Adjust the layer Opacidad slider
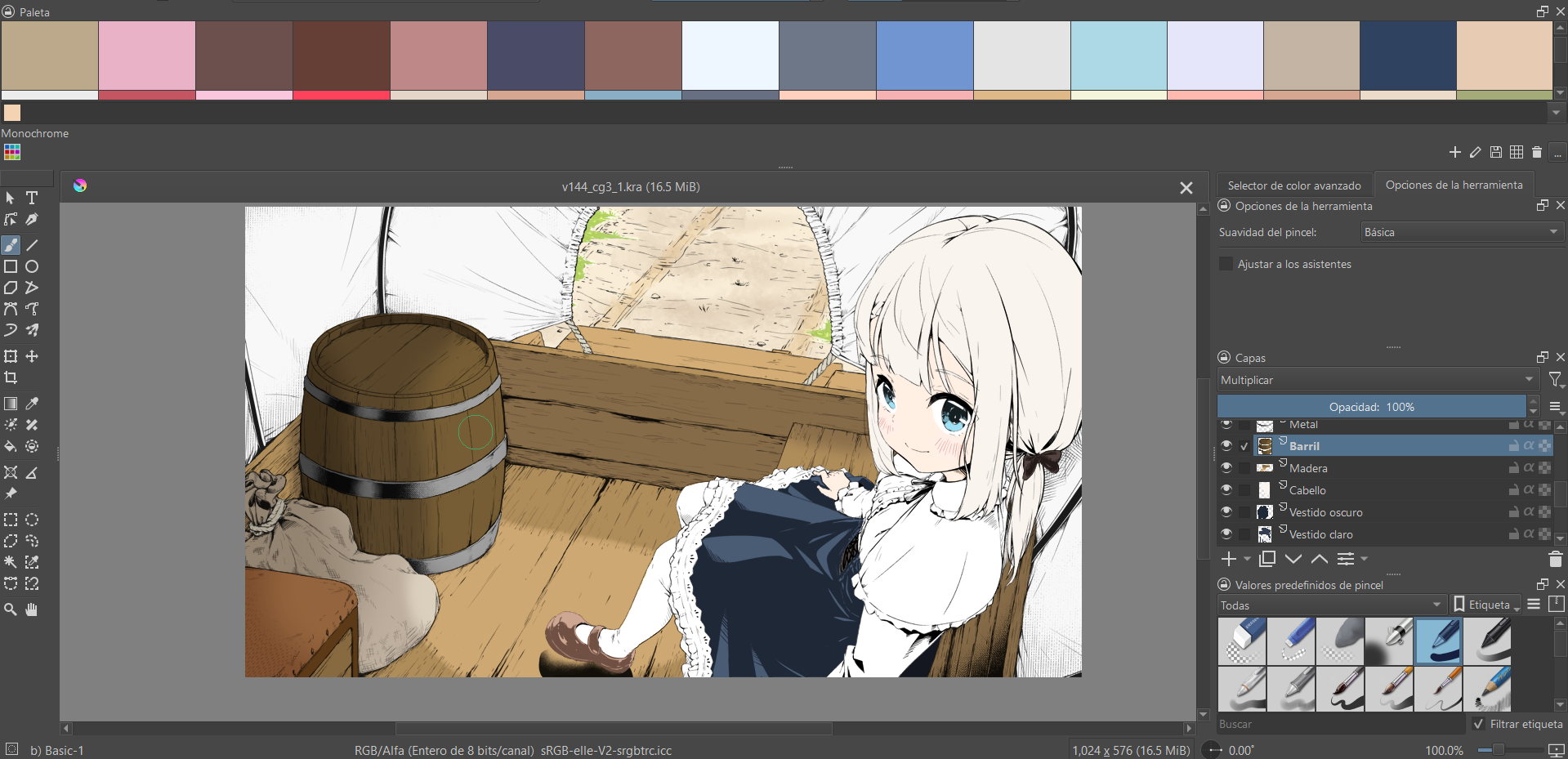 pos(1372,407)
